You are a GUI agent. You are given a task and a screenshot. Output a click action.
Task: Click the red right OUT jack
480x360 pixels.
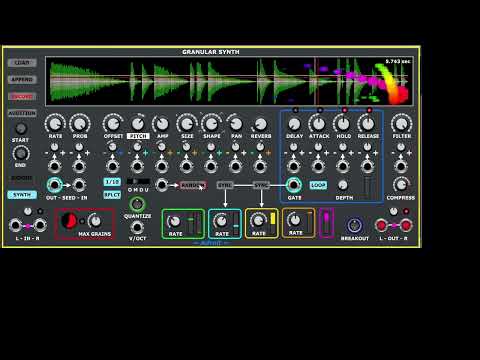coord(406,226)
